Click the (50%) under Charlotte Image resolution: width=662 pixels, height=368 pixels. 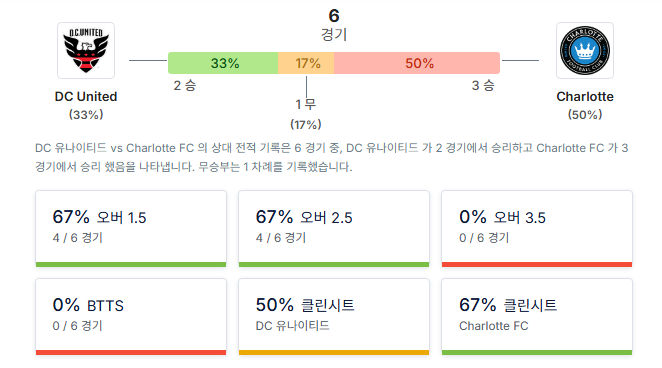click(585, 115)
